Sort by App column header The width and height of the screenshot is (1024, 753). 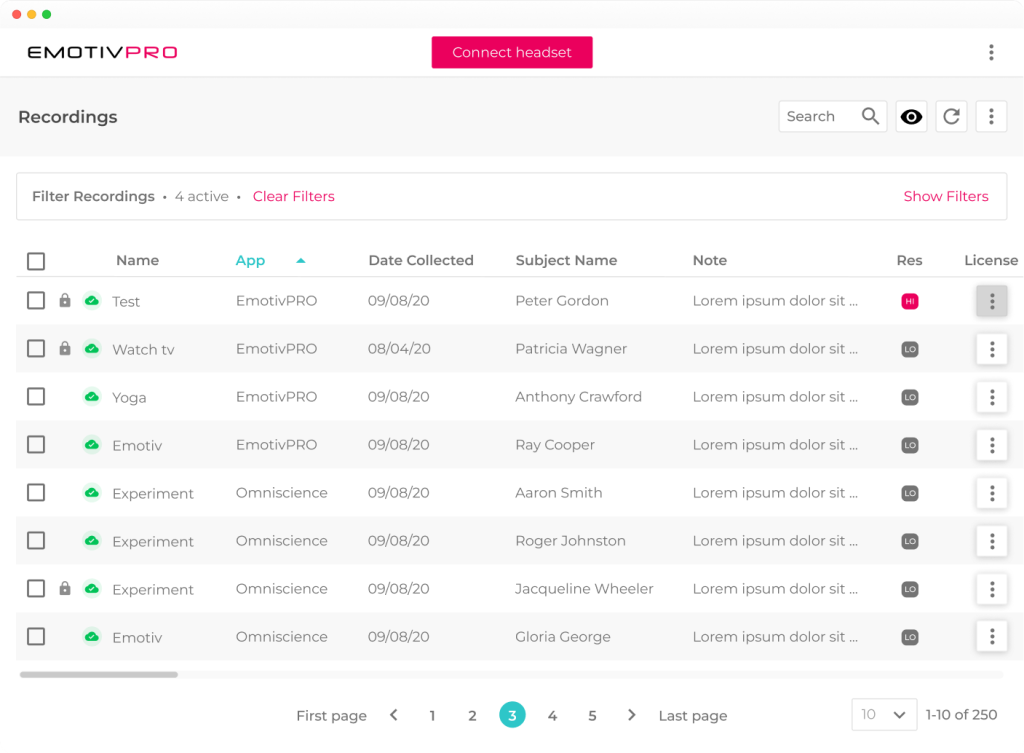click(250, 261)
